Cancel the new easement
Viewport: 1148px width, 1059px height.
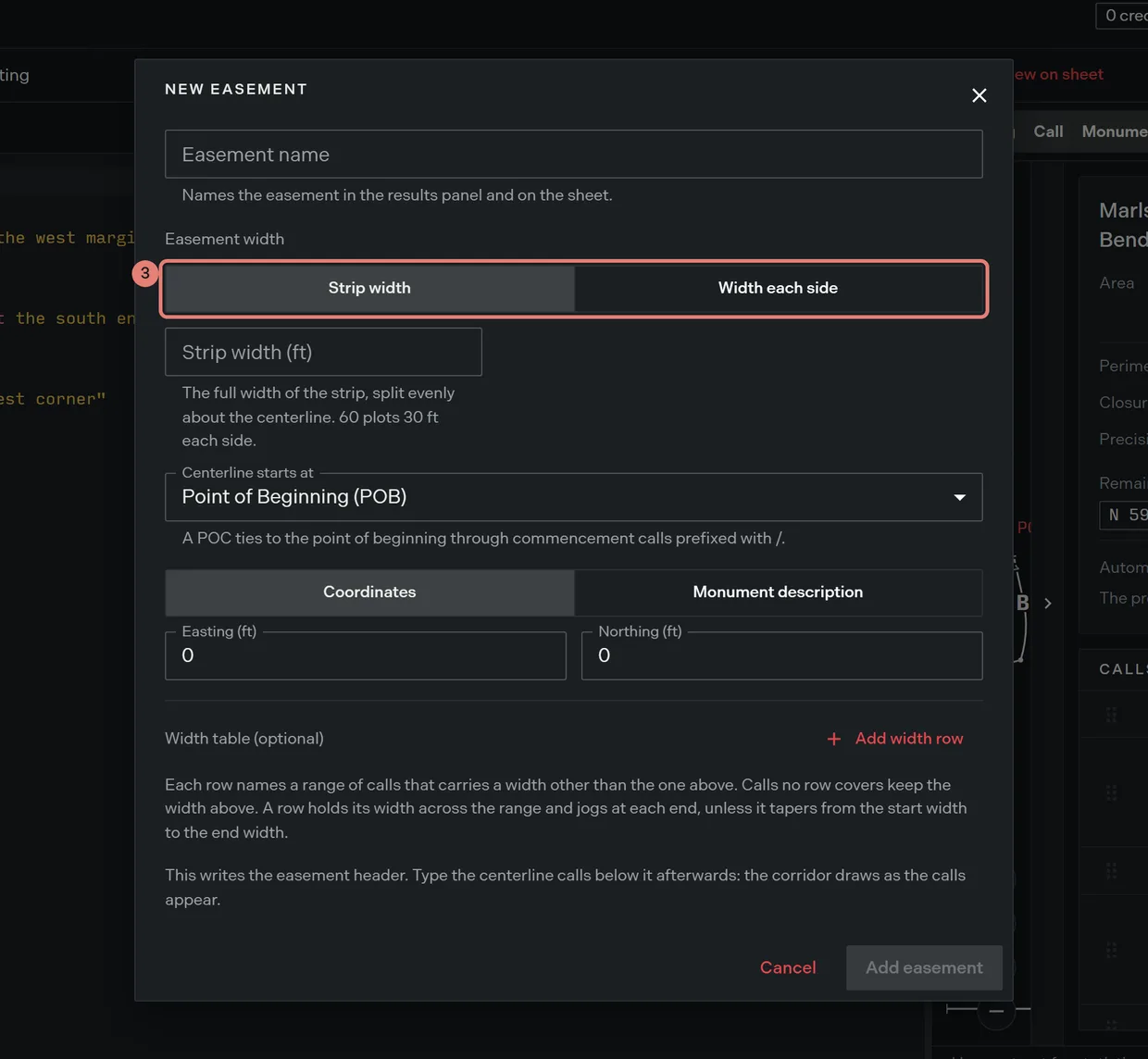click(x=788, y=967)
